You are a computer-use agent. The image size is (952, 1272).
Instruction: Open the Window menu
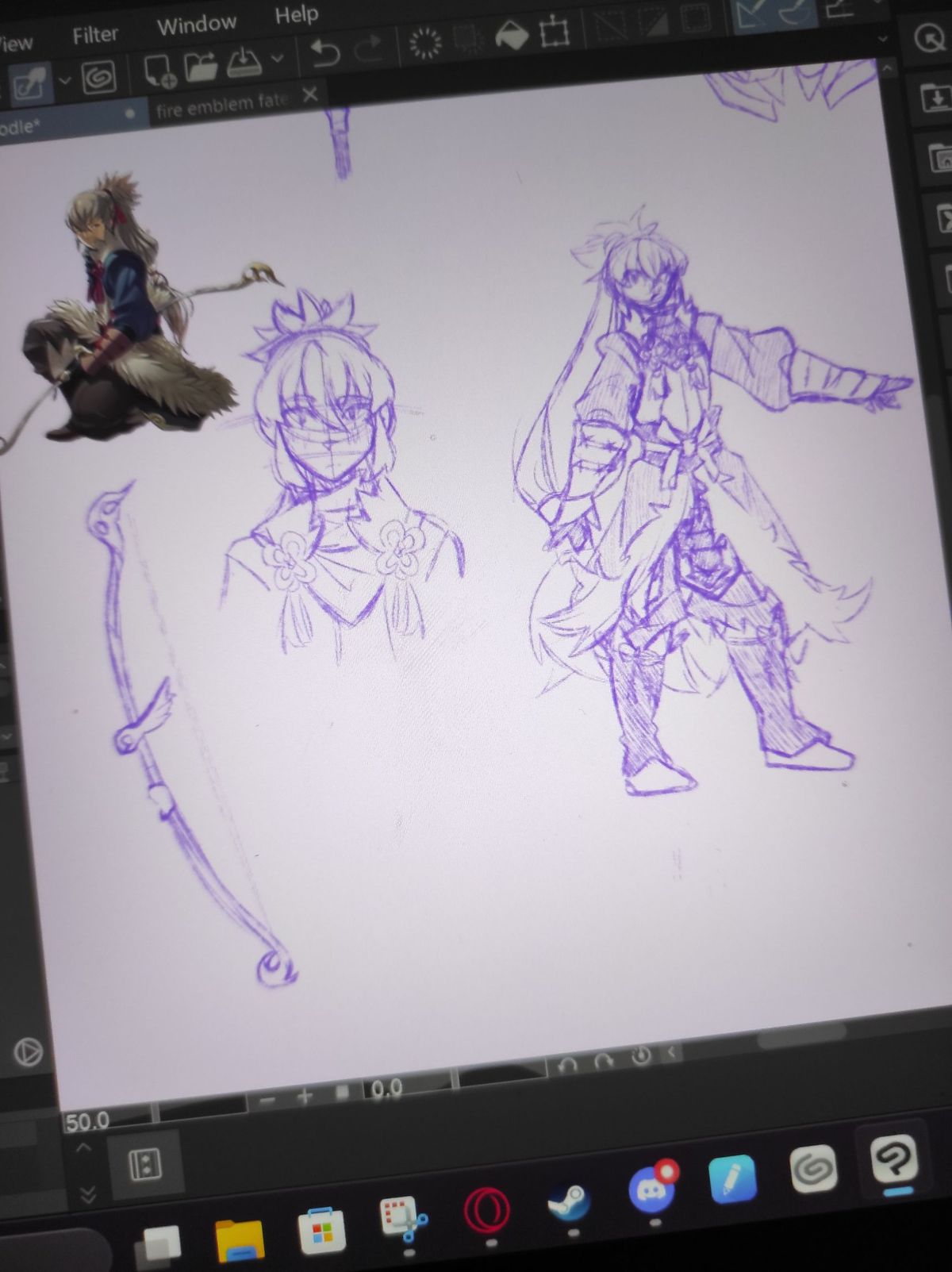(196, 25)
